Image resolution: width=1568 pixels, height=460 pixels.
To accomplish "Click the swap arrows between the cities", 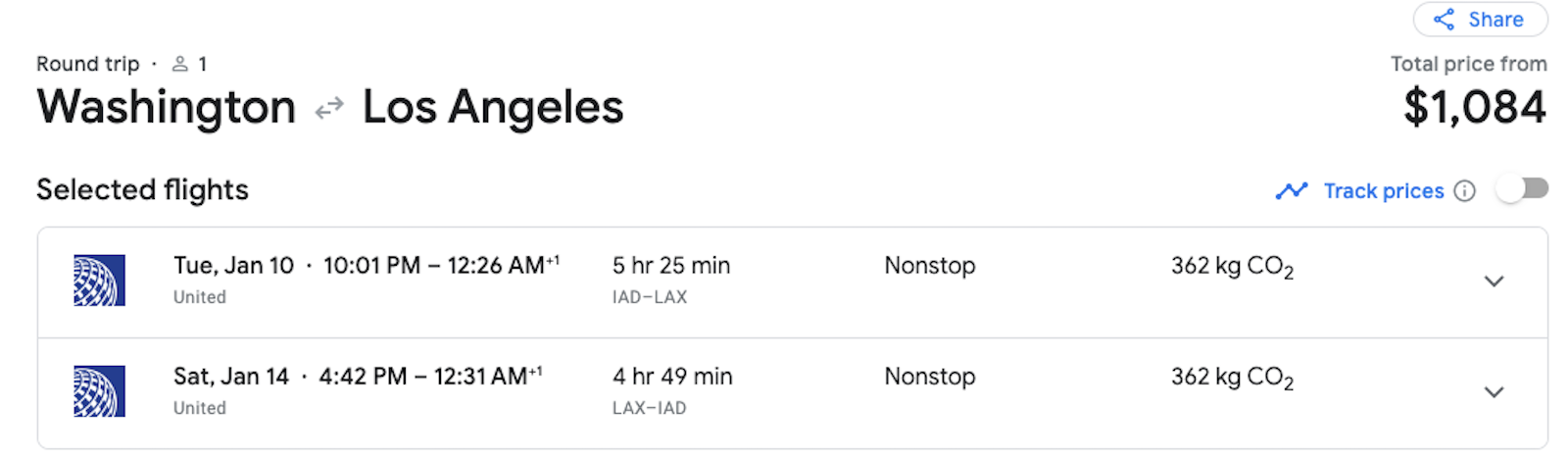I will pos(329,107).
